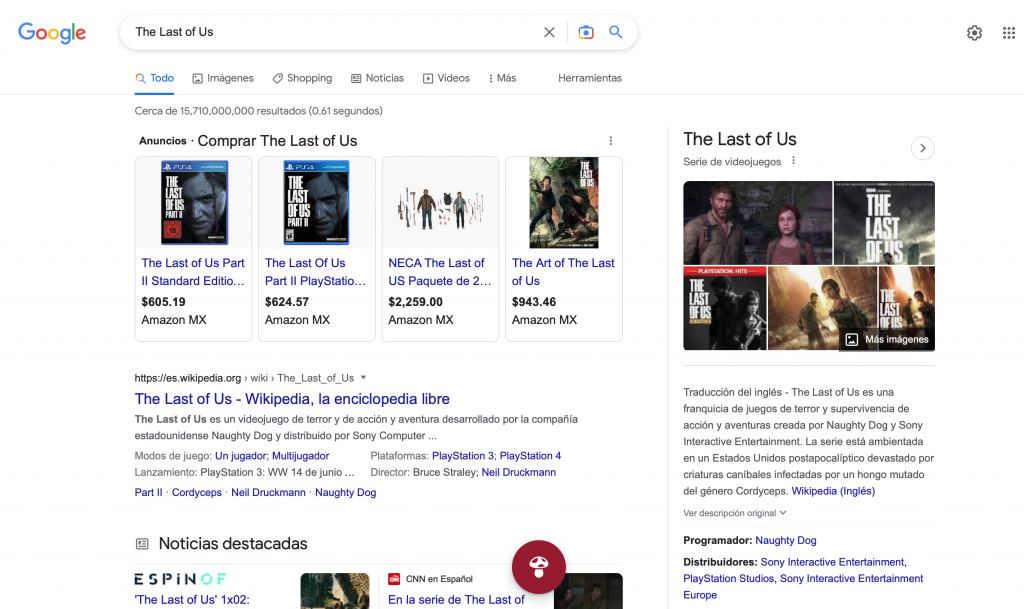The height and width of the screenshot is (609, 1024).
Task: Click the Herramientas button
Action: pyautogui.click(x=590, y=78)
